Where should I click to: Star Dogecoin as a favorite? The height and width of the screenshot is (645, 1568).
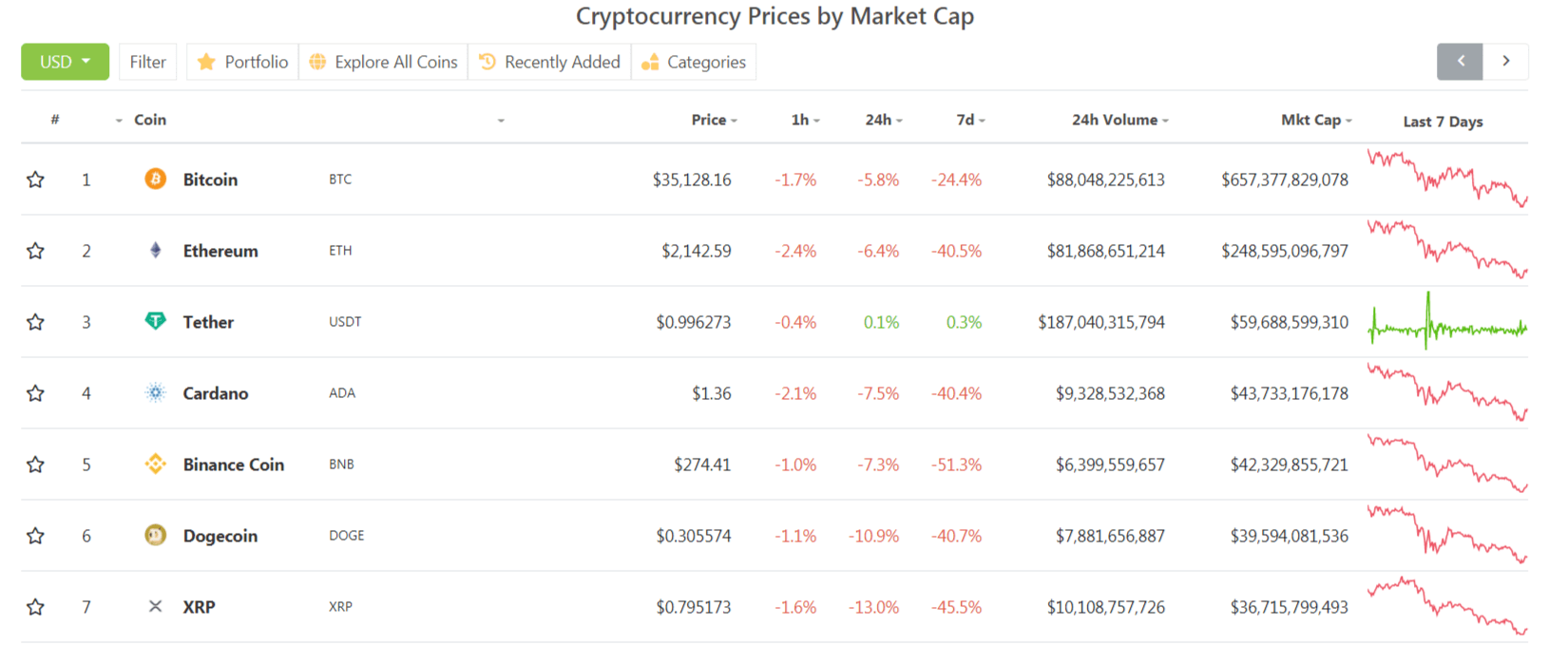click(x=35, y=536)
